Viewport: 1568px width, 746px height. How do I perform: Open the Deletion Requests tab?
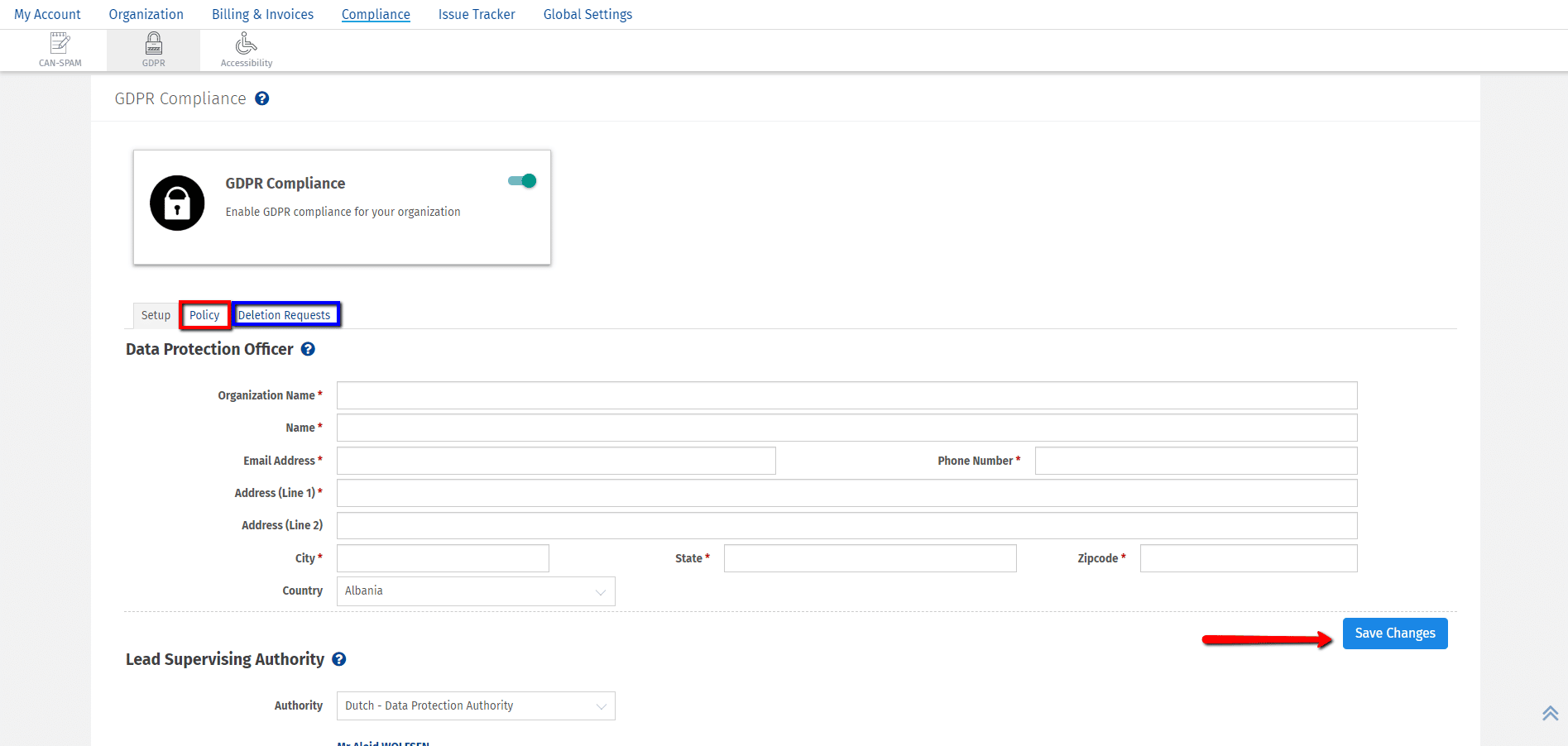tap(284, 315)
